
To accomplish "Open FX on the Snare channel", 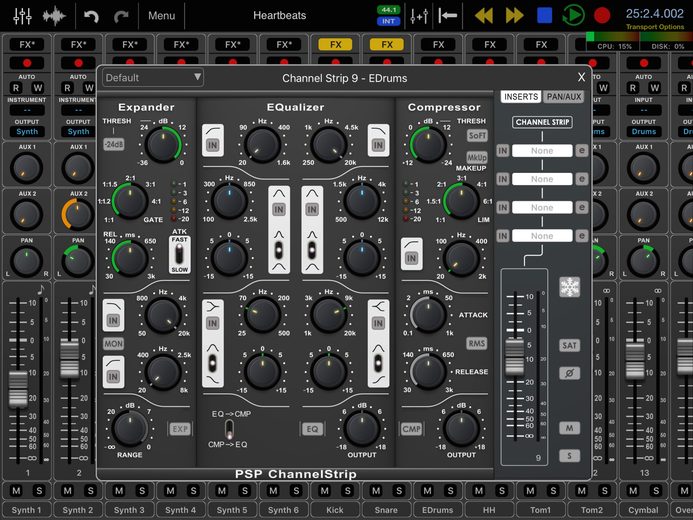I will pos(387,45).
